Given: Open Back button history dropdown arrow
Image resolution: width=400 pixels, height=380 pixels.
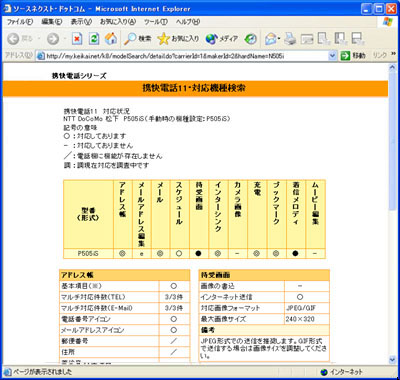Looking at the screenshot, I should [x=39, y=39].
